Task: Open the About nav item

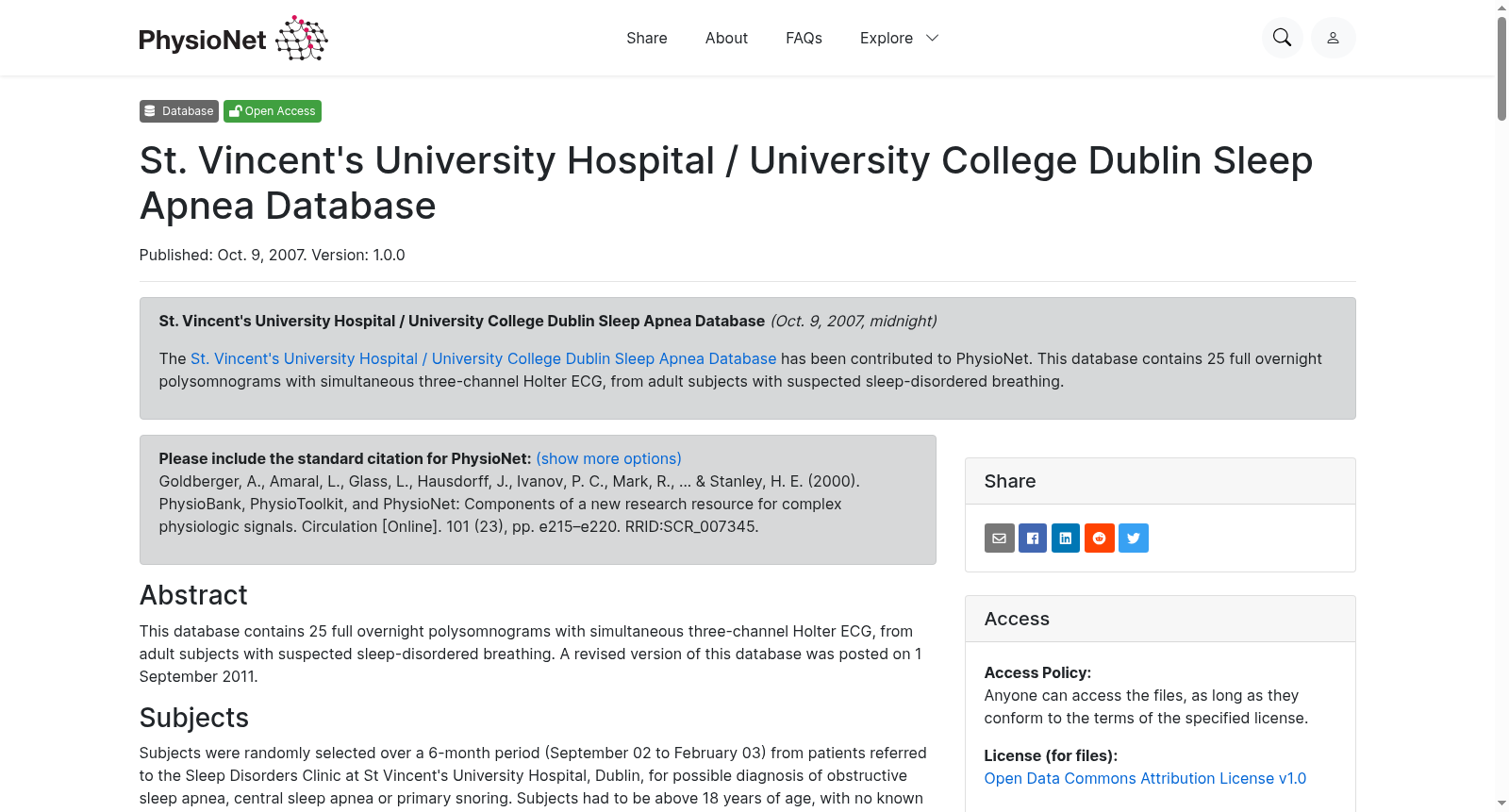Action: 726,38
